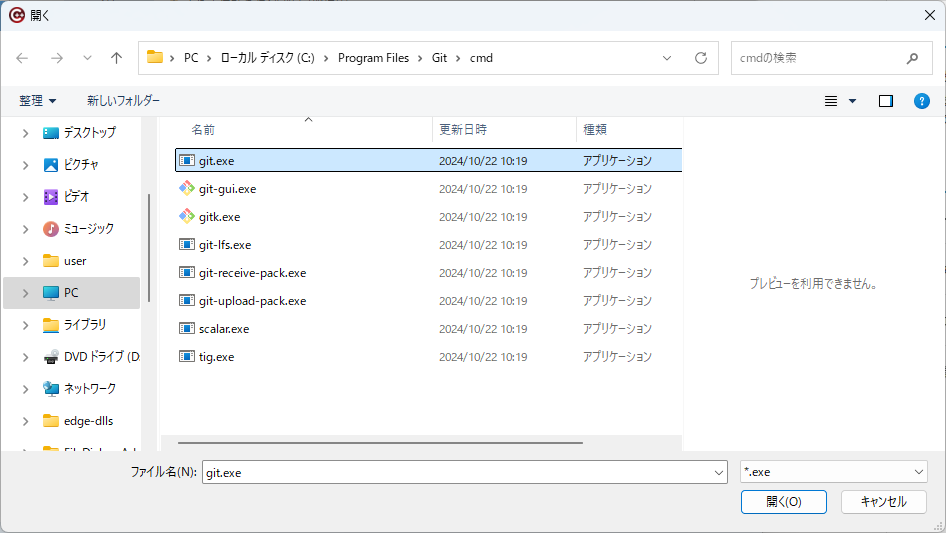
Task: Expand PC tree node
Action: tap(25, 293)
